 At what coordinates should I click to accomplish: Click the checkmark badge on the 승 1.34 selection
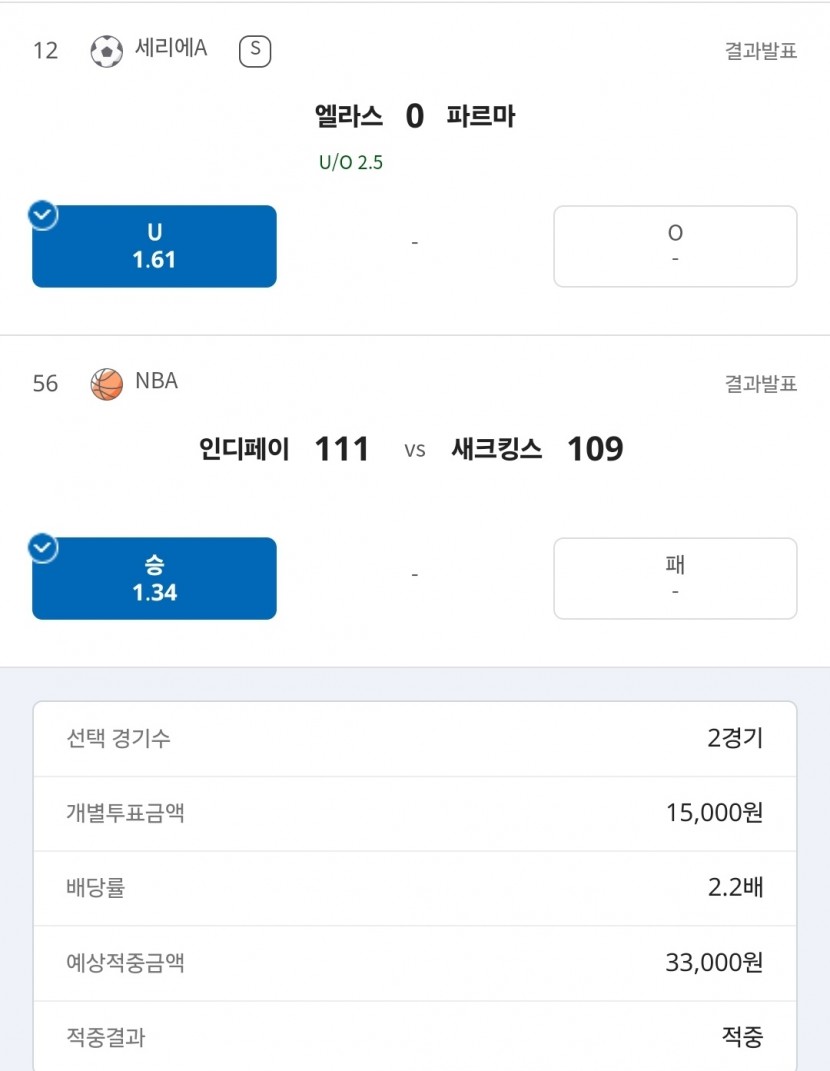(43, 548)
